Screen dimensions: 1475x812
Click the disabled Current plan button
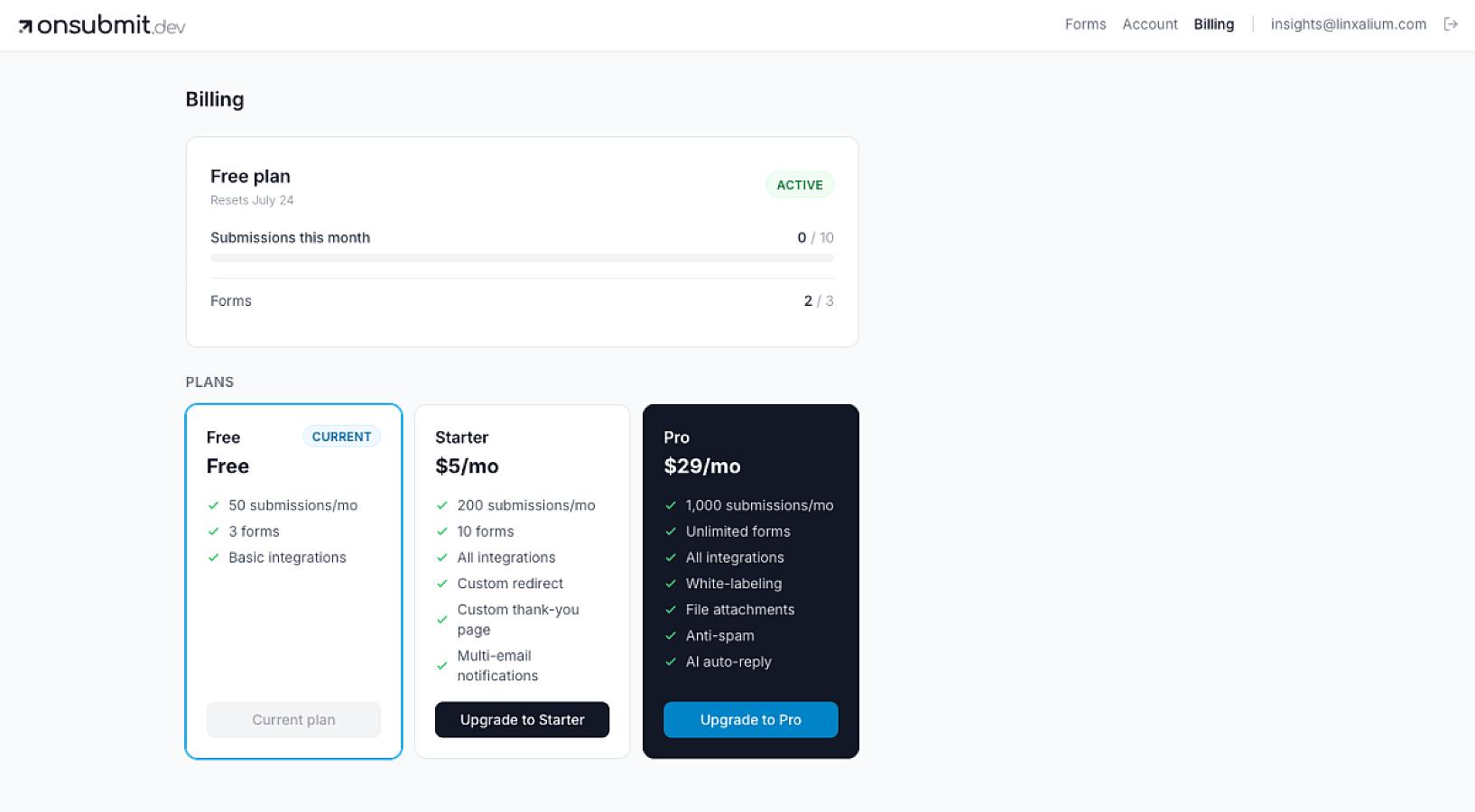point(293,720)
